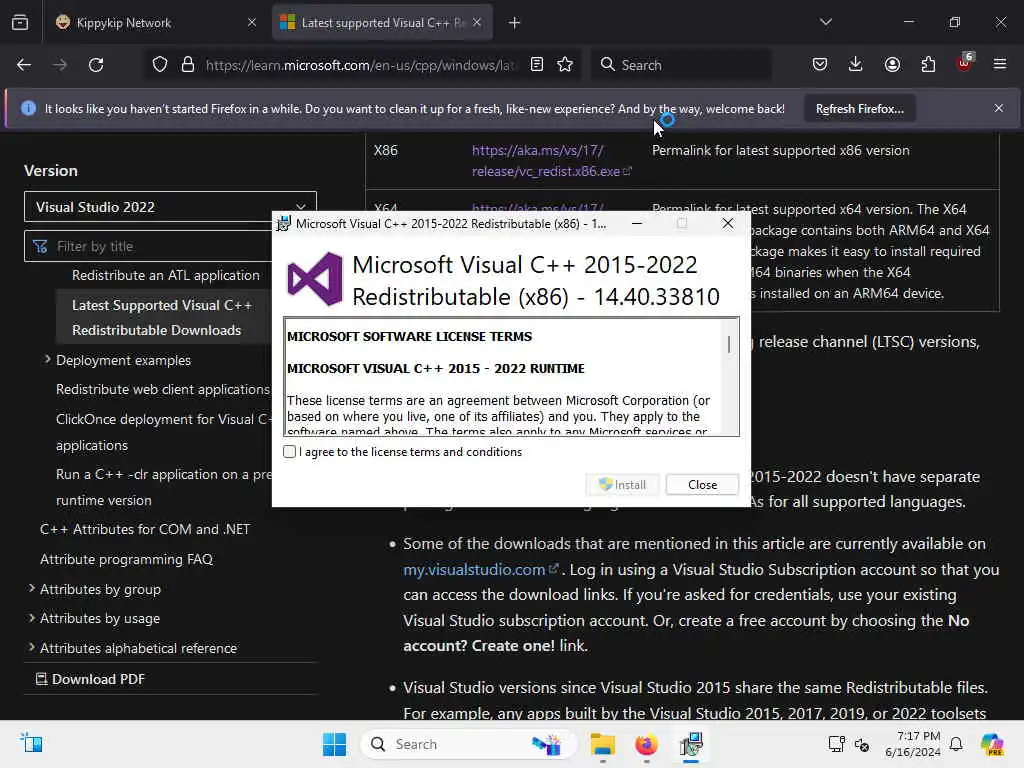This screenshot has height=768, width=1024.
Task: Click the Firefox forward arrow
Action: coord(60,65)
